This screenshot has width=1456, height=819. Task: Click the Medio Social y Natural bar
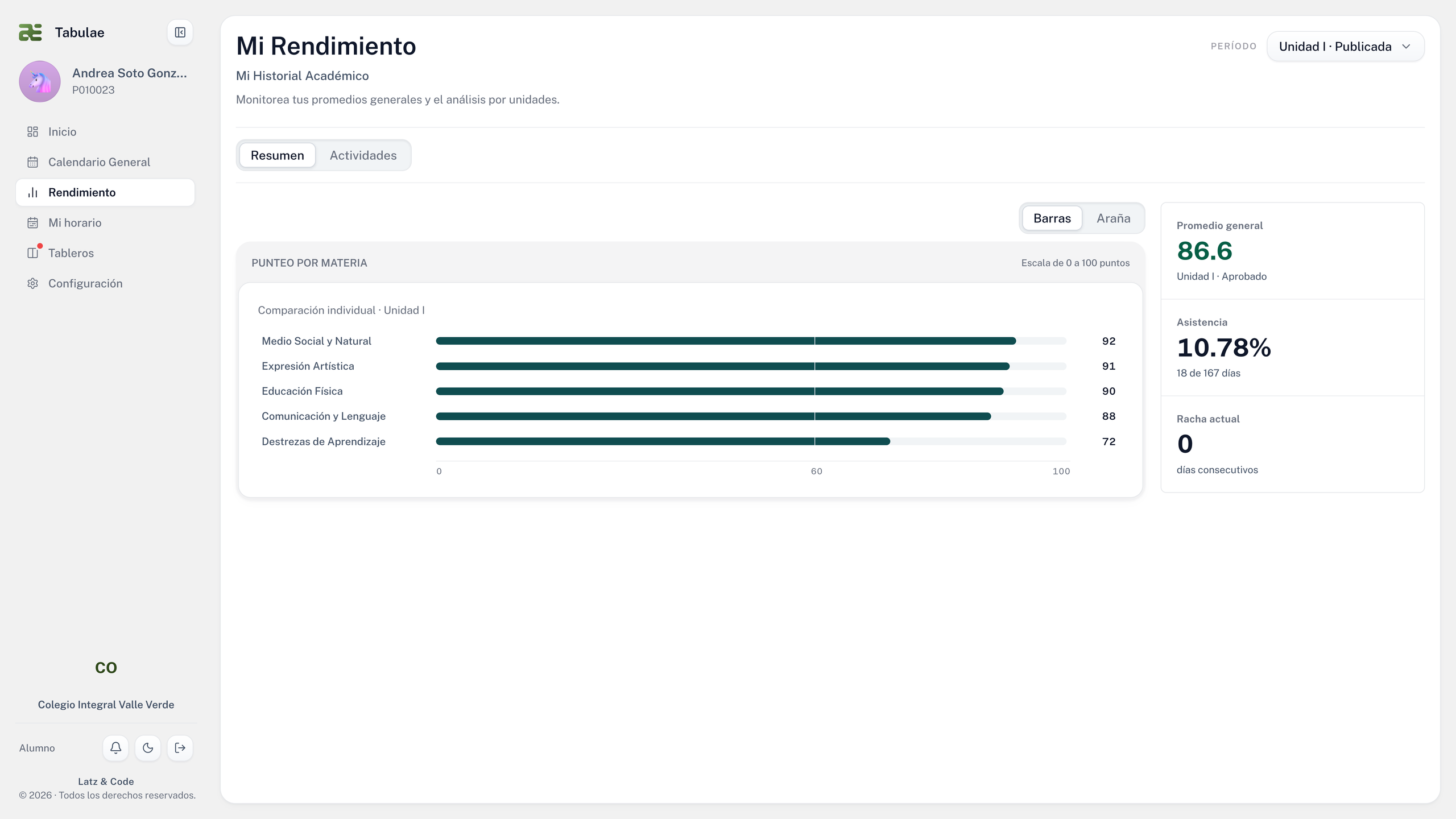click(726, 341)
